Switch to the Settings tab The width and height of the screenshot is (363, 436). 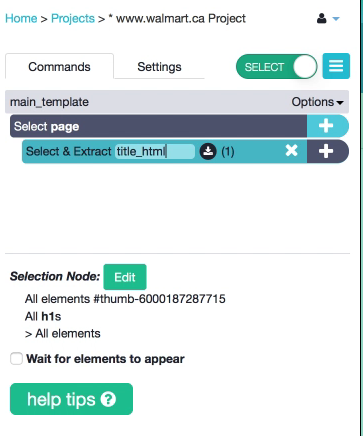(x=159, y=66)
